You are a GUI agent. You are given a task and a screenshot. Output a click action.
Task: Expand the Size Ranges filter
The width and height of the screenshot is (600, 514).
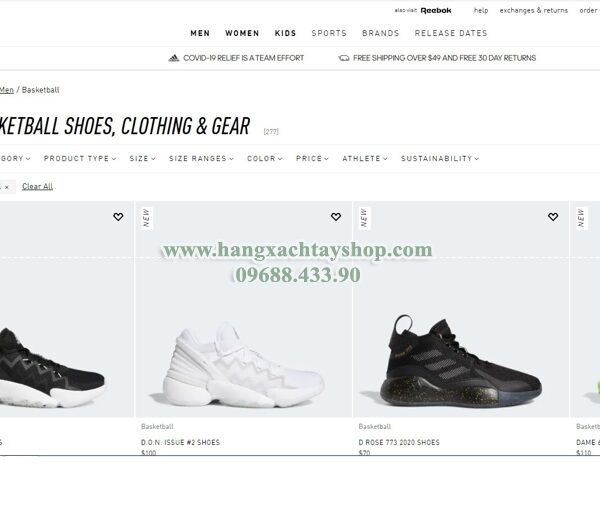click(201, 158)
